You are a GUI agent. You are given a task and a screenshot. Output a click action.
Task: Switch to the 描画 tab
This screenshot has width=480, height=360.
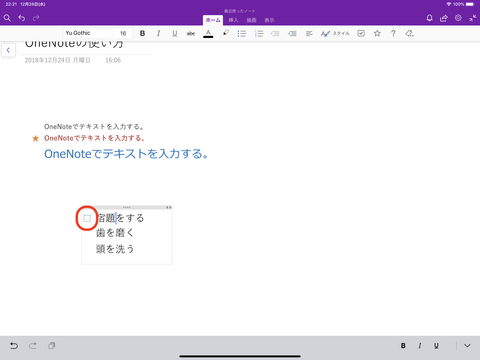[251, 20]
